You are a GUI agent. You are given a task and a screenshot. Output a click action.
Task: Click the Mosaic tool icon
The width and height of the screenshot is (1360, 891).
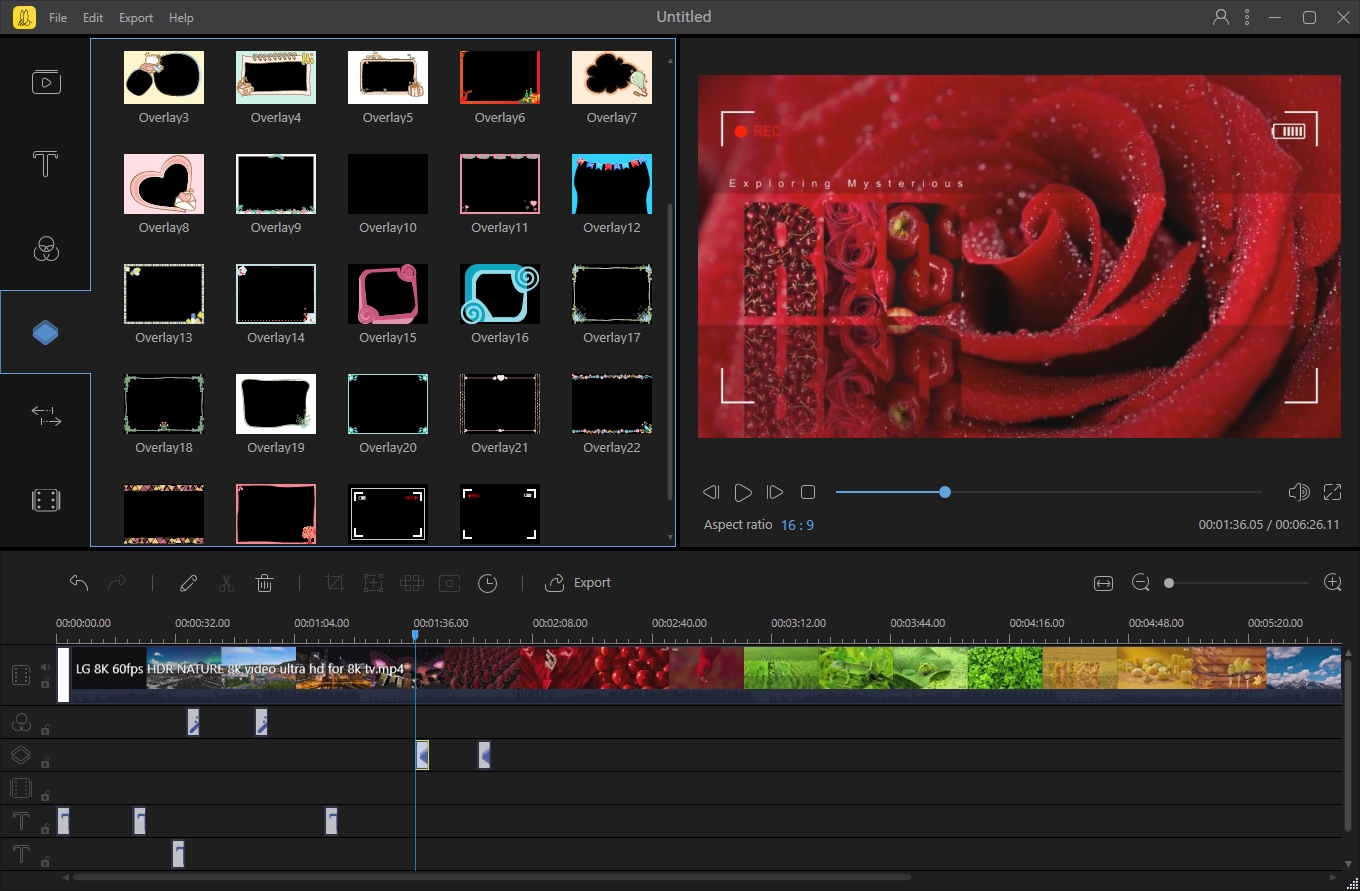[411, 583]
